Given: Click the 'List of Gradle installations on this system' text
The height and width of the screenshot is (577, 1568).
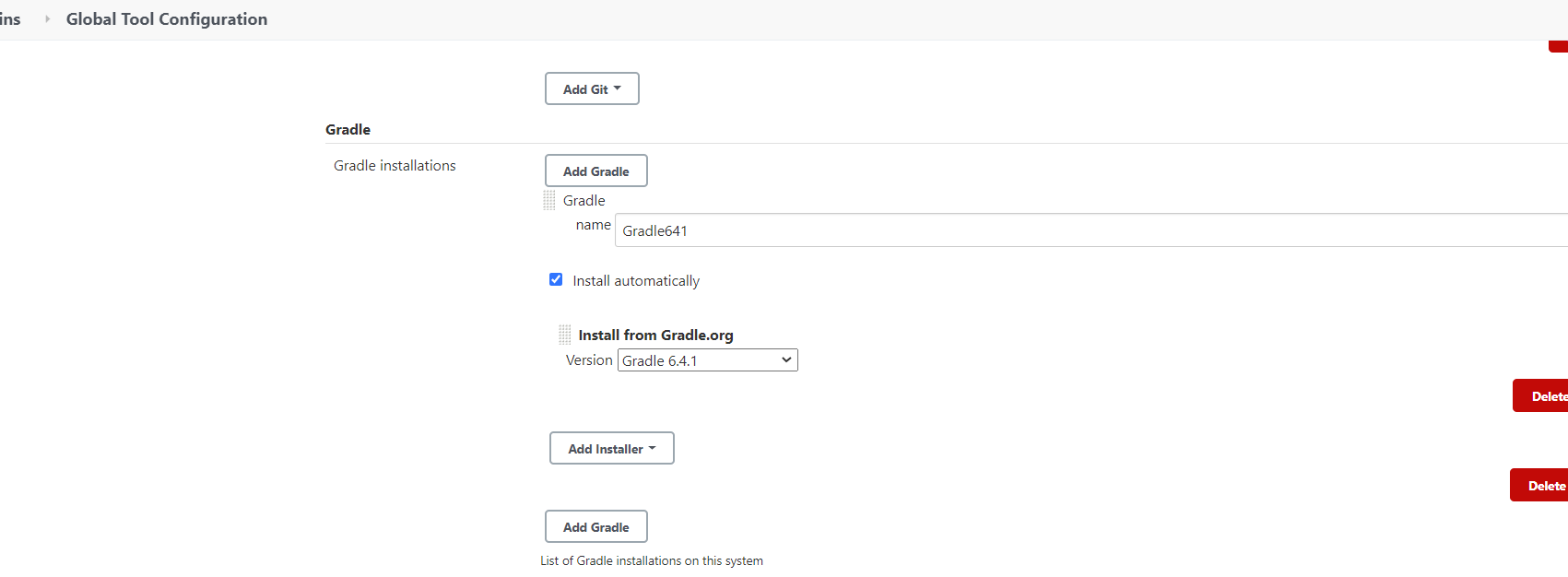Looking at the screenshot, I should 652,560.
